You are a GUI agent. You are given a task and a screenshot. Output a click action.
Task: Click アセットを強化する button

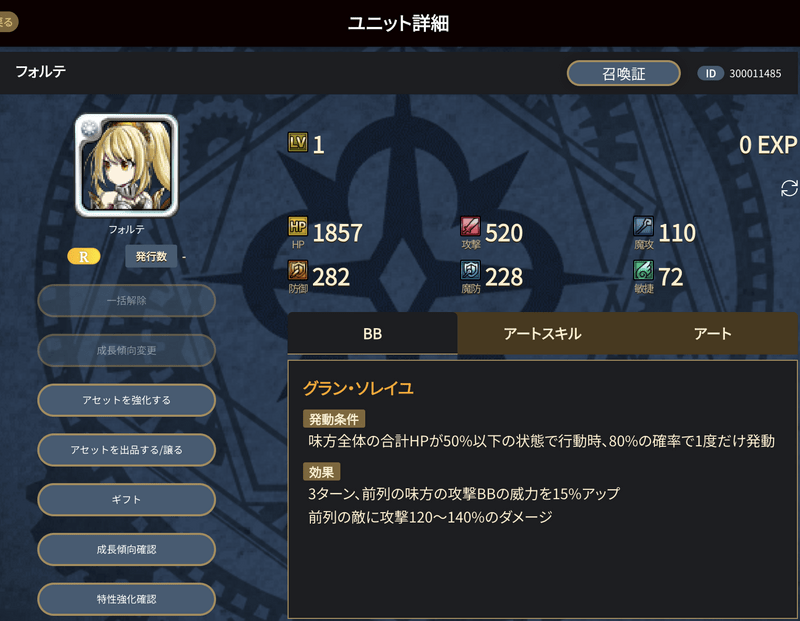click(x=127, y=400)
